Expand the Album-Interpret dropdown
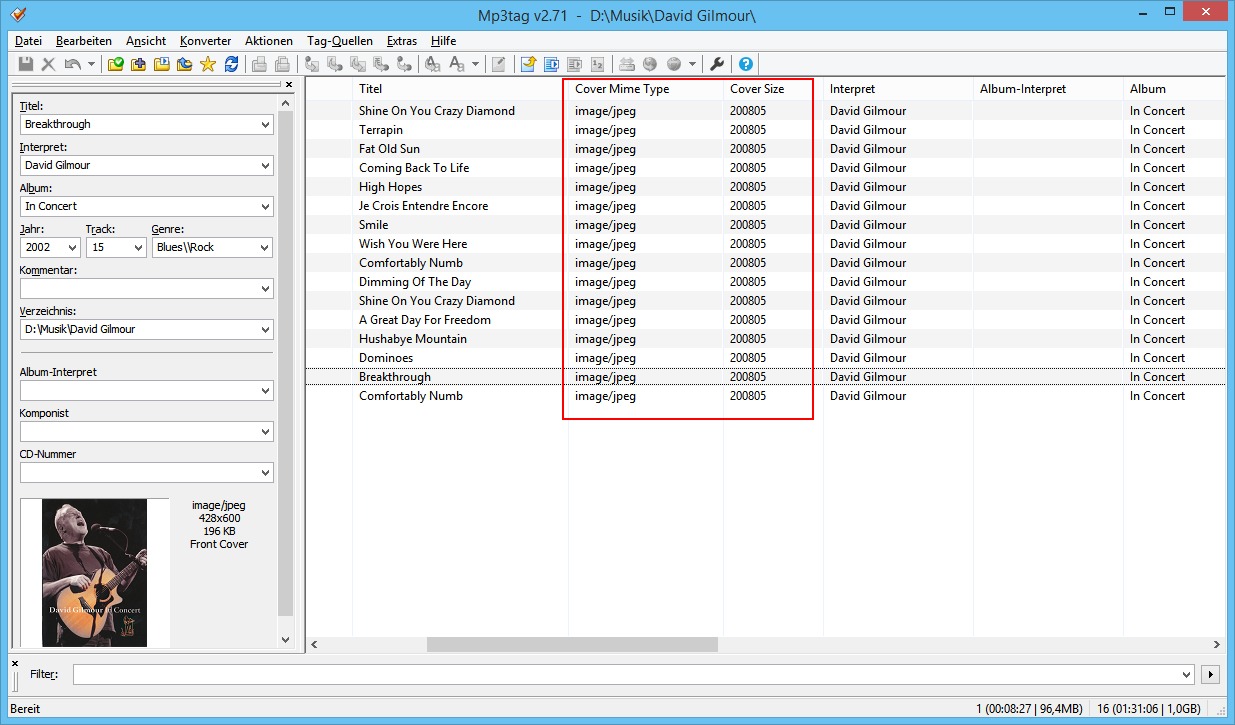1235x725 pixels. point(264,391)
